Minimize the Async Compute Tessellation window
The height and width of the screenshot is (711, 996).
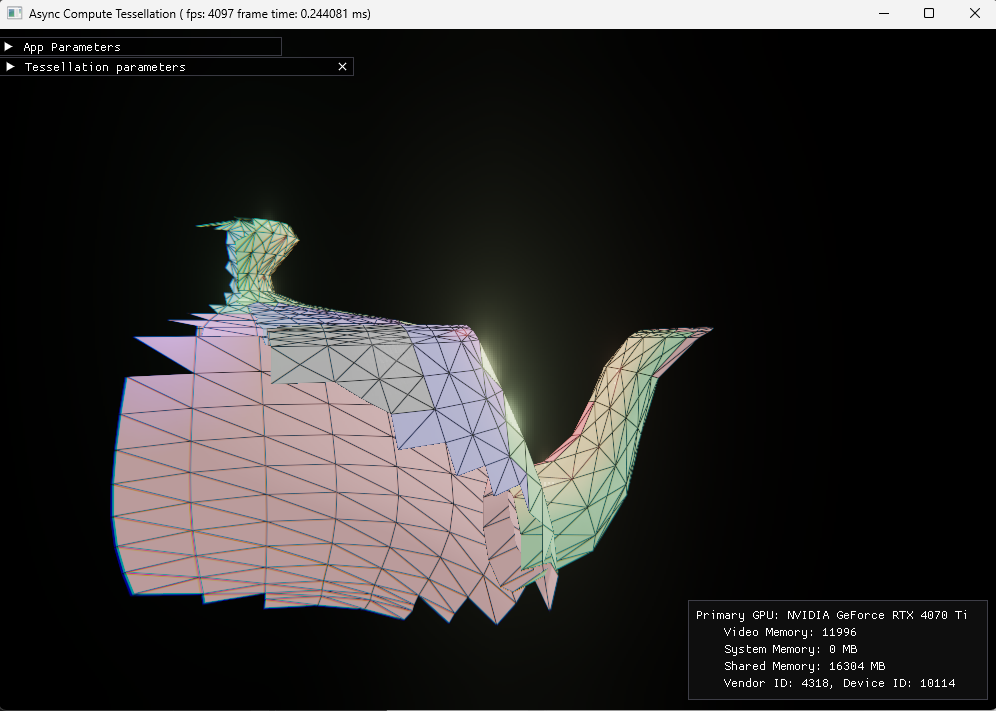pos(883,13)
